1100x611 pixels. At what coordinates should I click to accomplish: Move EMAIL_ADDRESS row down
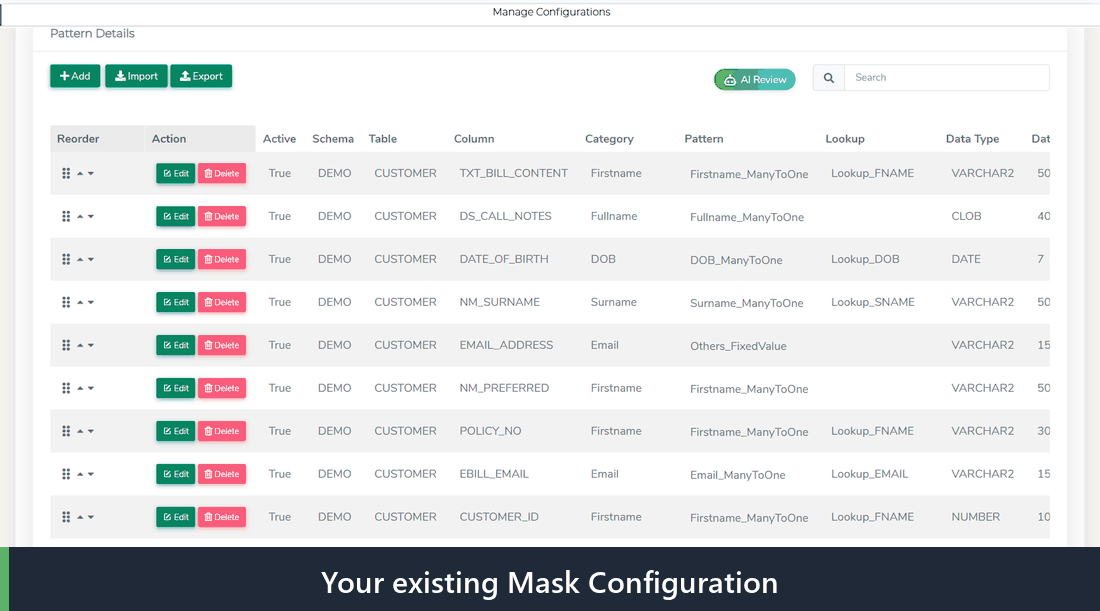[x=90, y=345]
